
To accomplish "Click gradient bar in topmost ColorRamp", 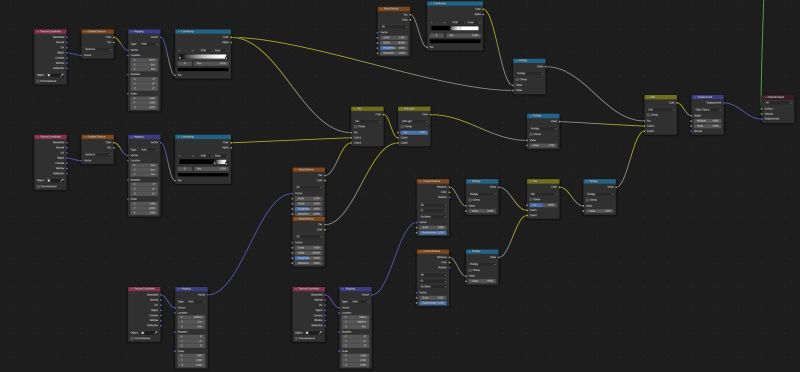I will click(455, 29).
